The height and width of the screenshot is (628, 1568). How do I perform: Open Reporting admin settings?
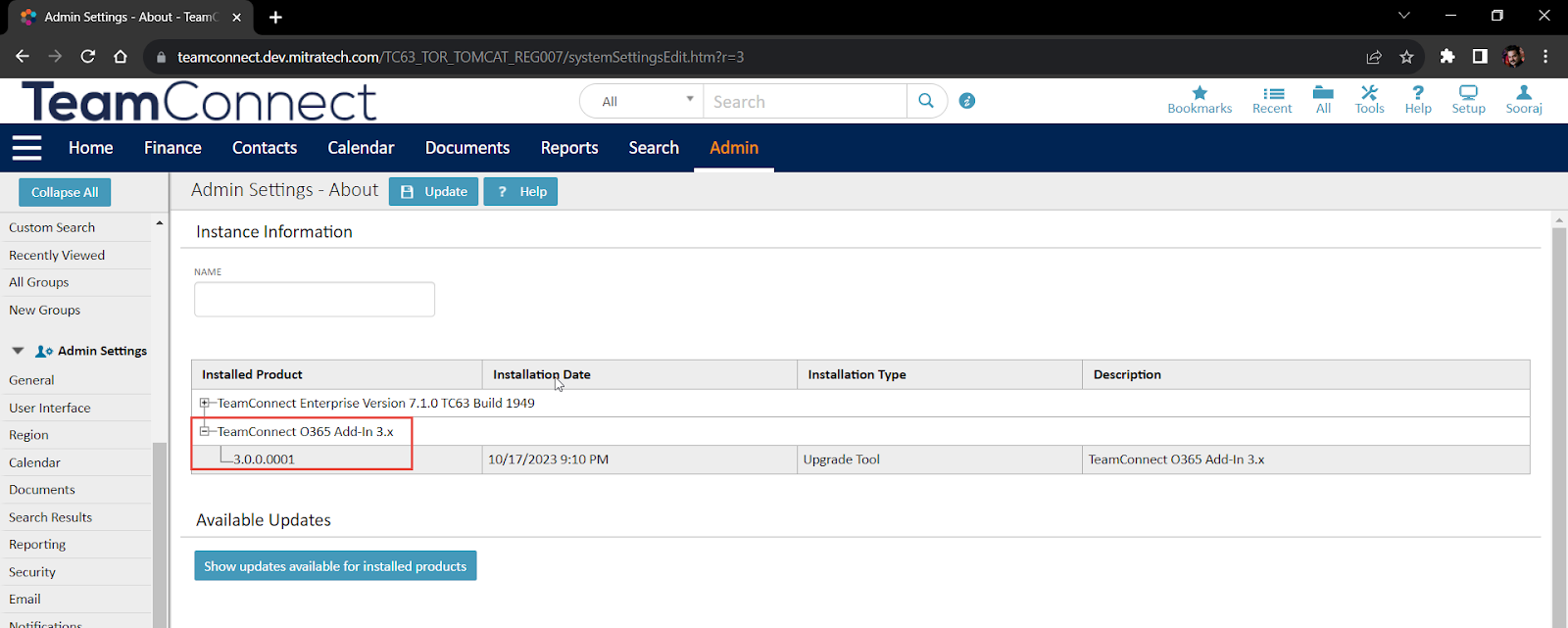[37, 545]
